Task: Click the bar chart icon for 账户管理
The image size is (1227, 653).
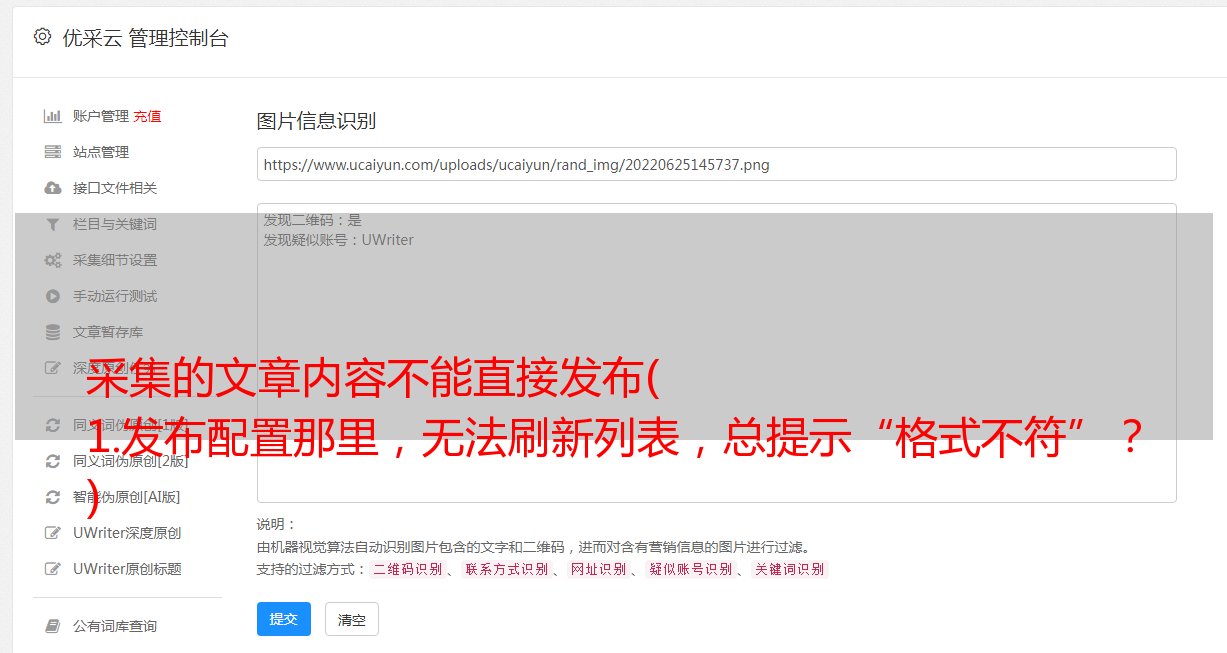Action: coord(53,116)
